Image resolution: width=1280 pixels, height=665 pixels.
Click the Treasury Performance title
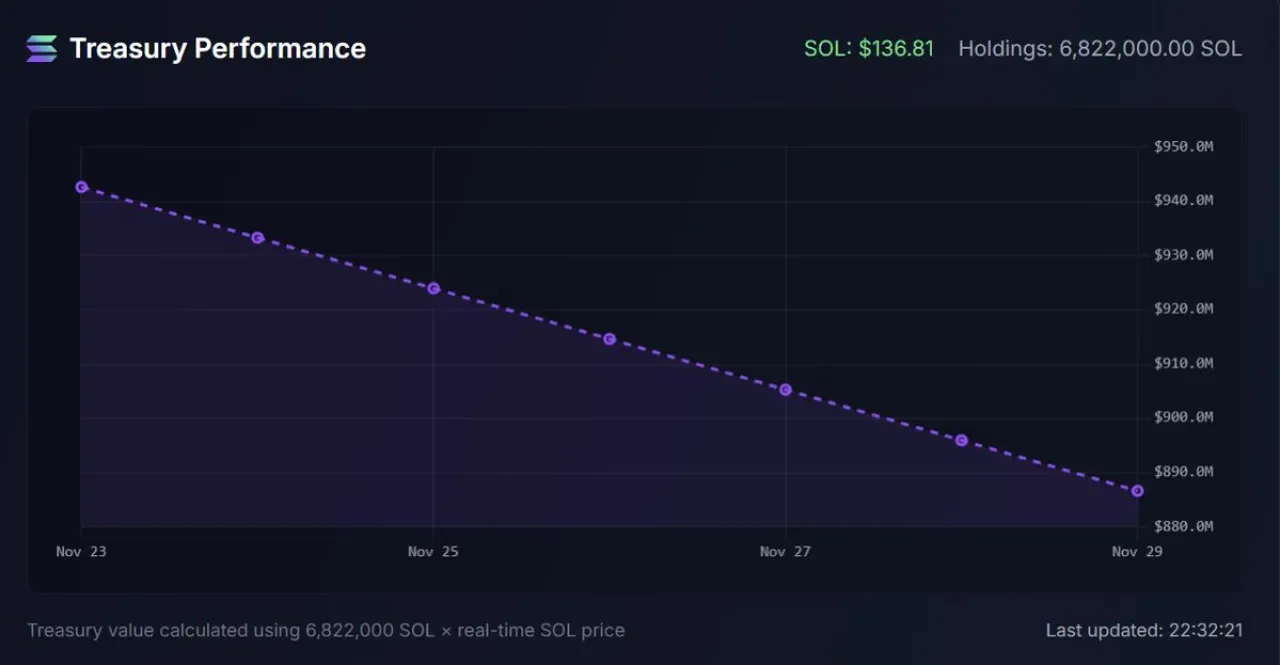[x=218, y=48]
